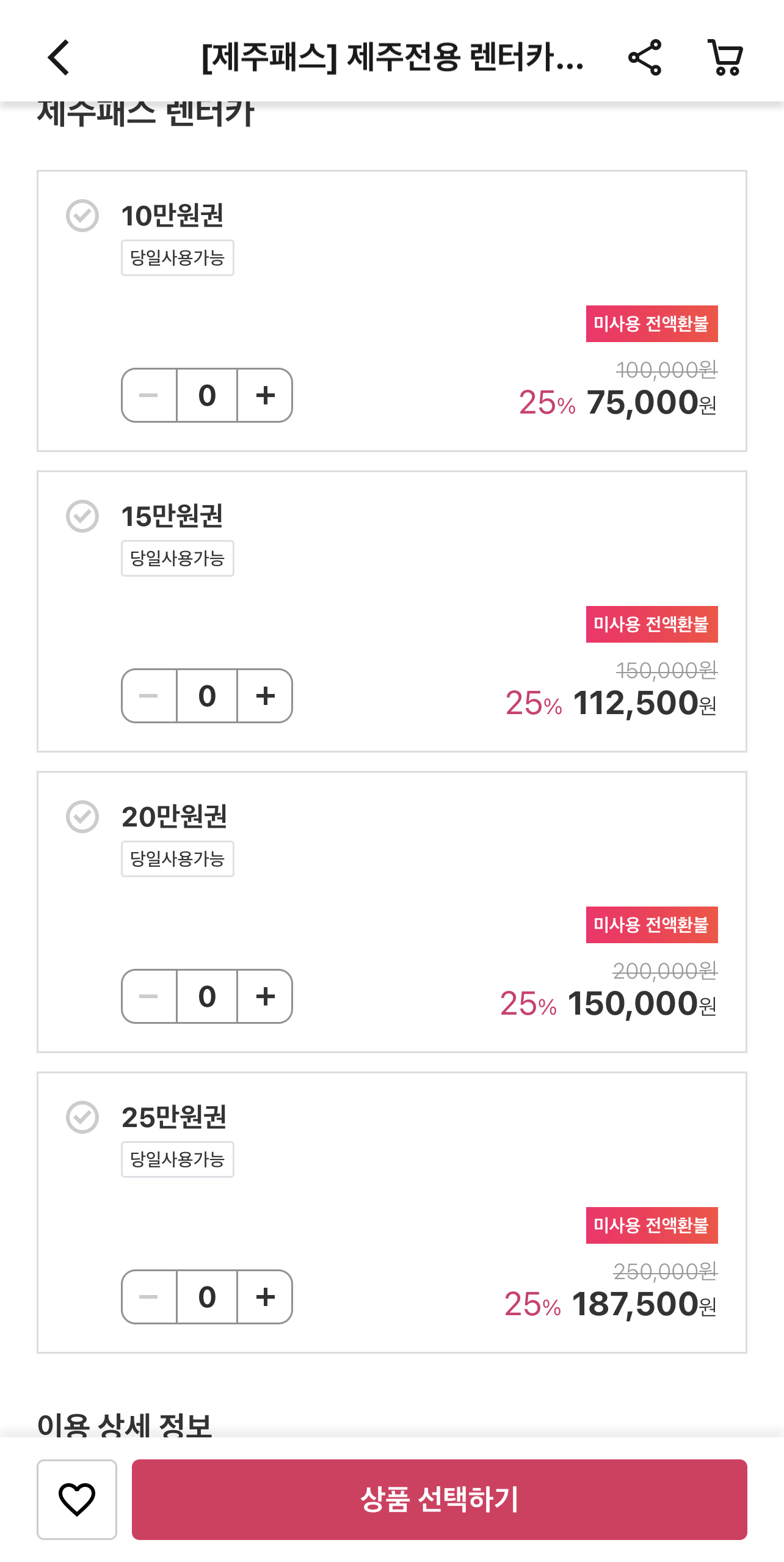Tap 당일사용가능 tag under 15만원권
The height and width of the screenshot is (1562, 784).
pyautogui.click(x=178, y=558)
